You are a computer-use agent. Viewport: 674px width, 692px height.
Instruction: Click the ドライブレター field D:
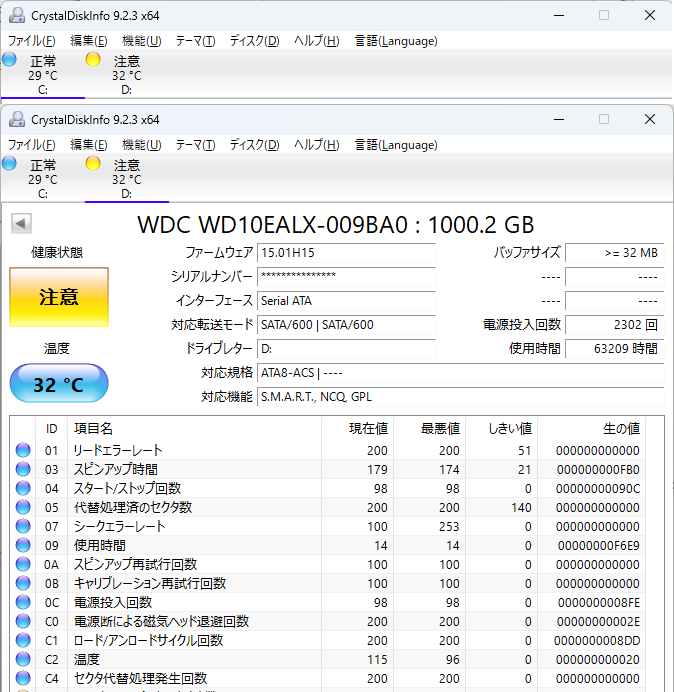click(x=346, y=349)
